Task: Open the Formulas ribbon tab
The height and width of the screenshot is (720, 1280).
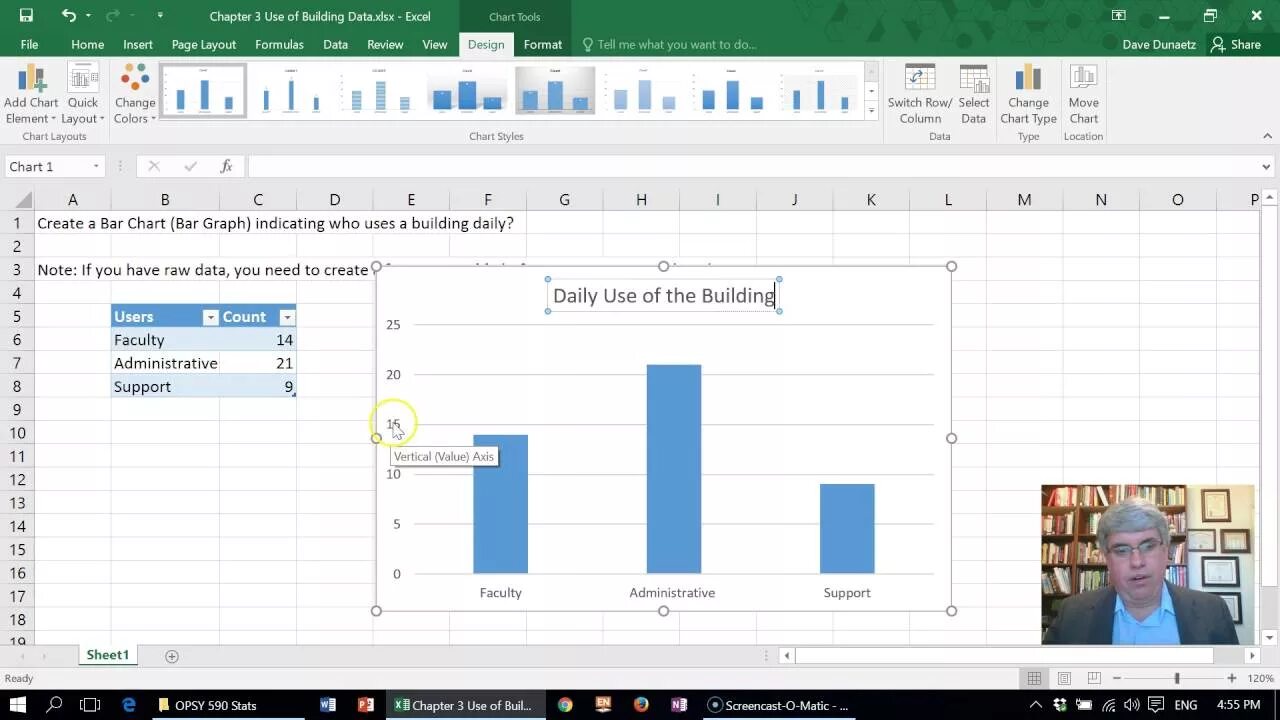Action: pos(279,44)
